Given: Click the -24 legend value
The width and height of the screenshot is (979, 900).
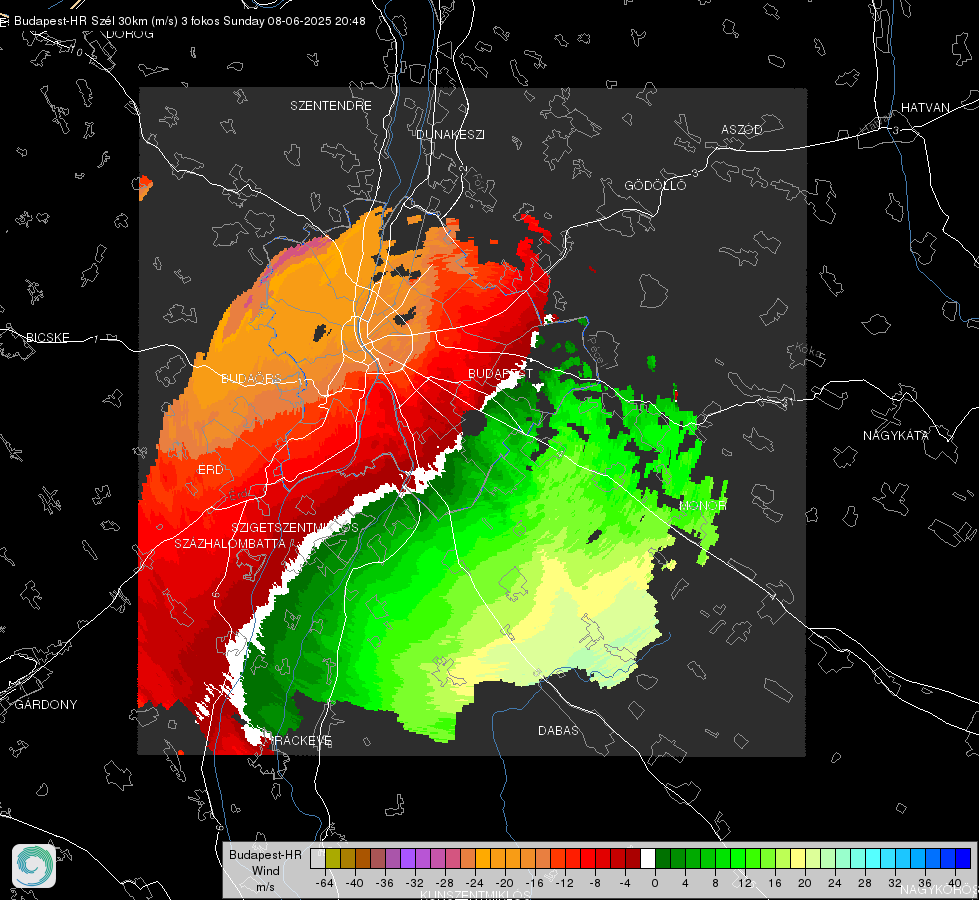Looking at the screenshot, I should coord(475,883).
